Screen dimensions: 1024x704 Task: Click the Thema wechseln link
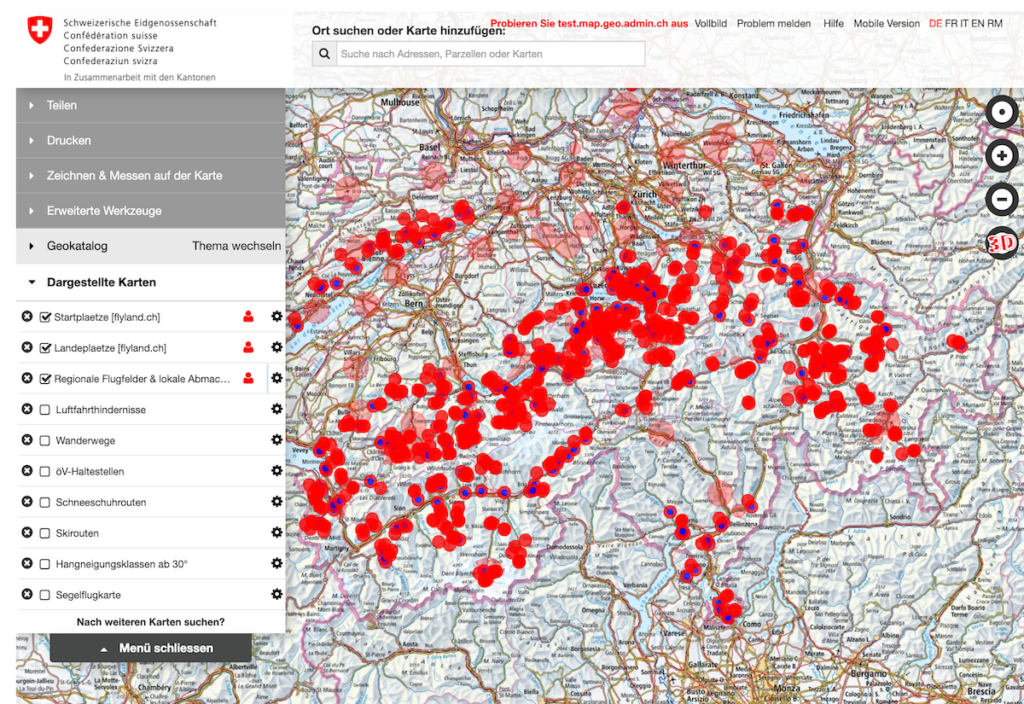pyautogui.click(x=236, y=246)
